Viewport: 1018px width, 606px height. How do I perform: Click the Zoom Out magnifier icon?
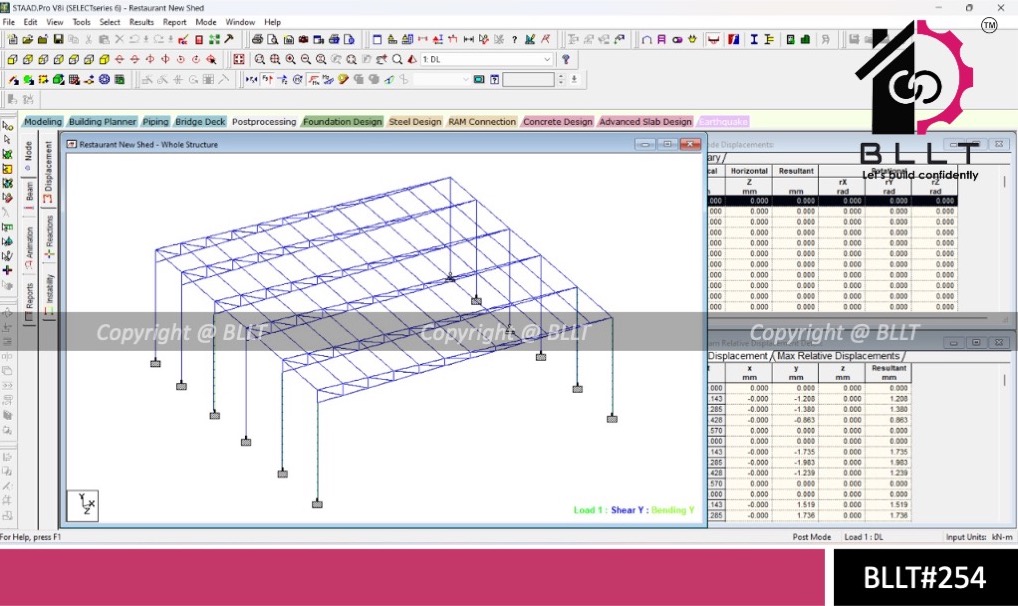click(x=306, y=59)
